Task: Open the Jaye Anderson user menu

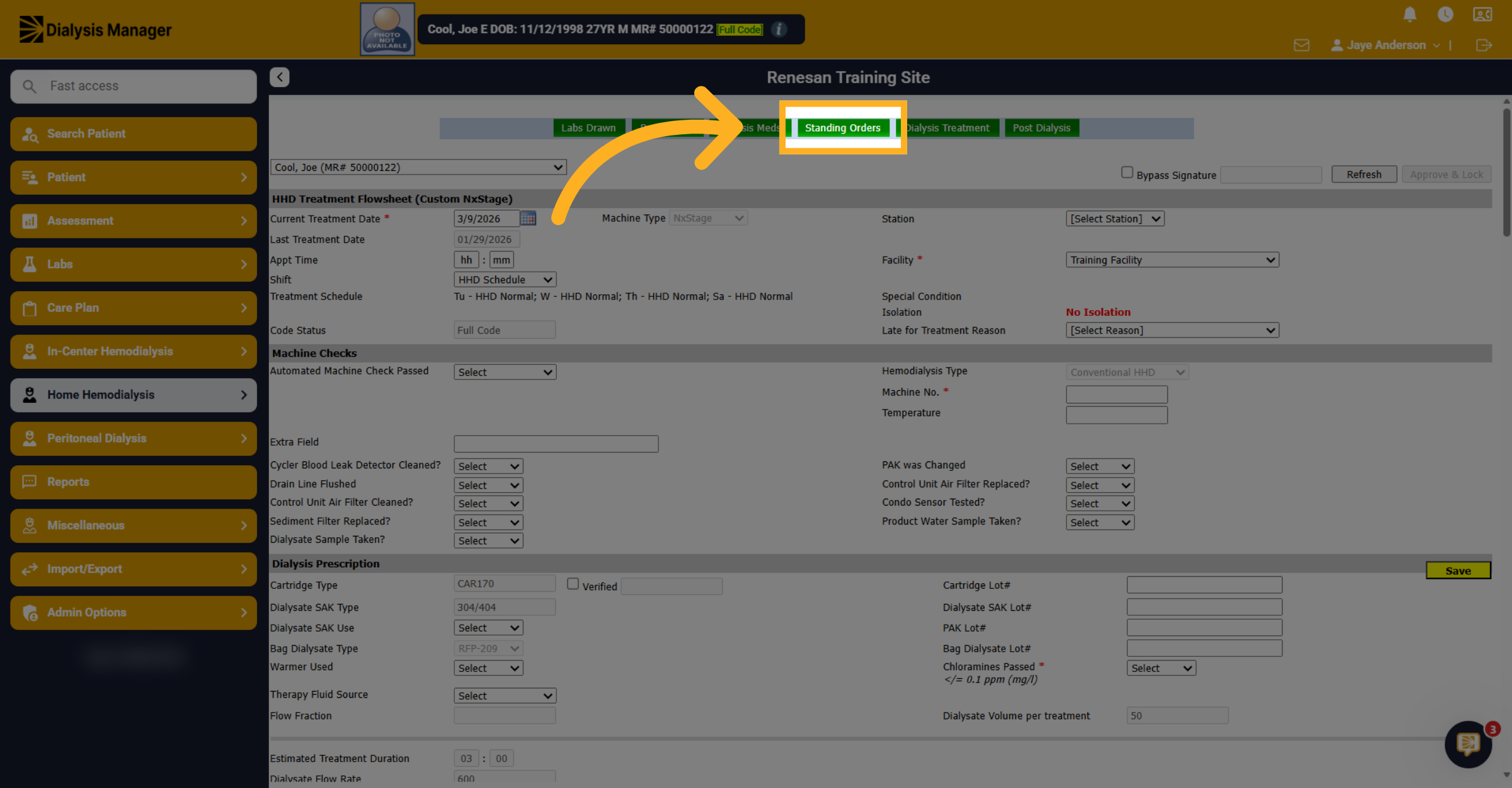Action: (1385, 45)
